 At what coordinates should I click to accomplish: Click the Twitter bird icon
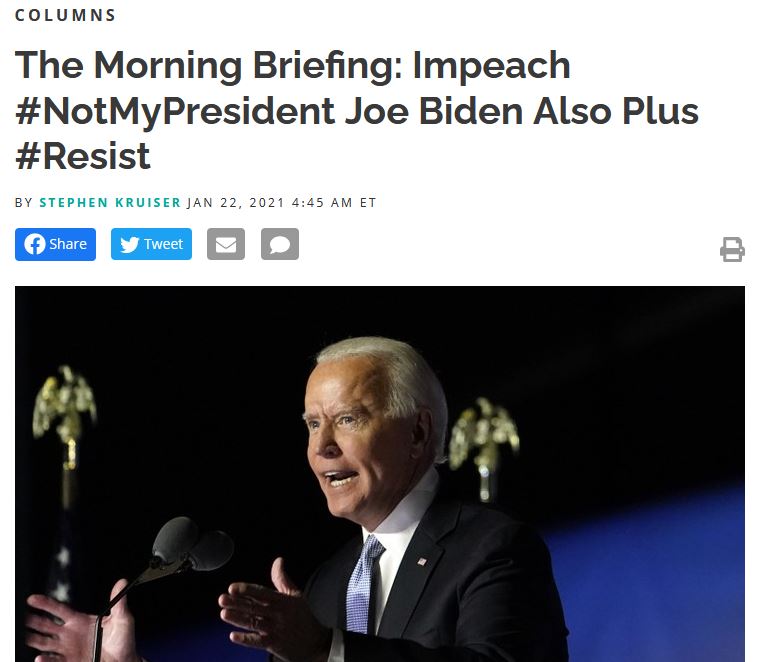click(129, 244)
